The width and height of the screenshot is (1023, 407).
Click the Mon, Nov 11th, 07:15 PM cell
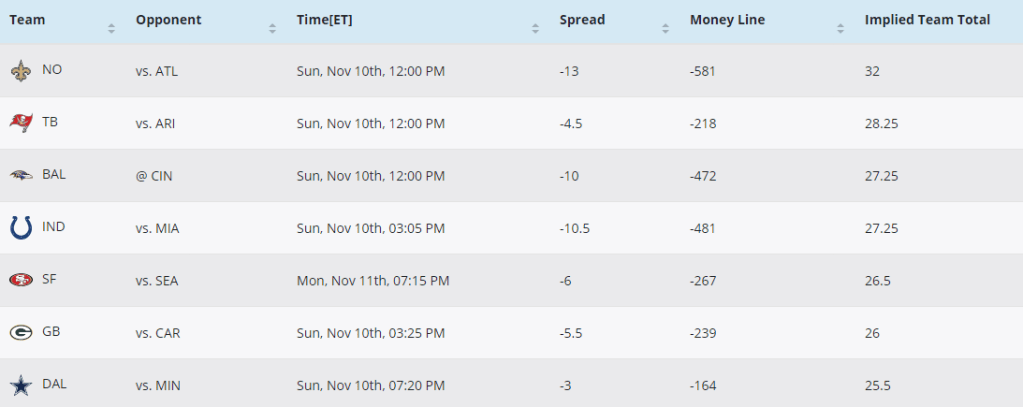(x=373, y=280)
